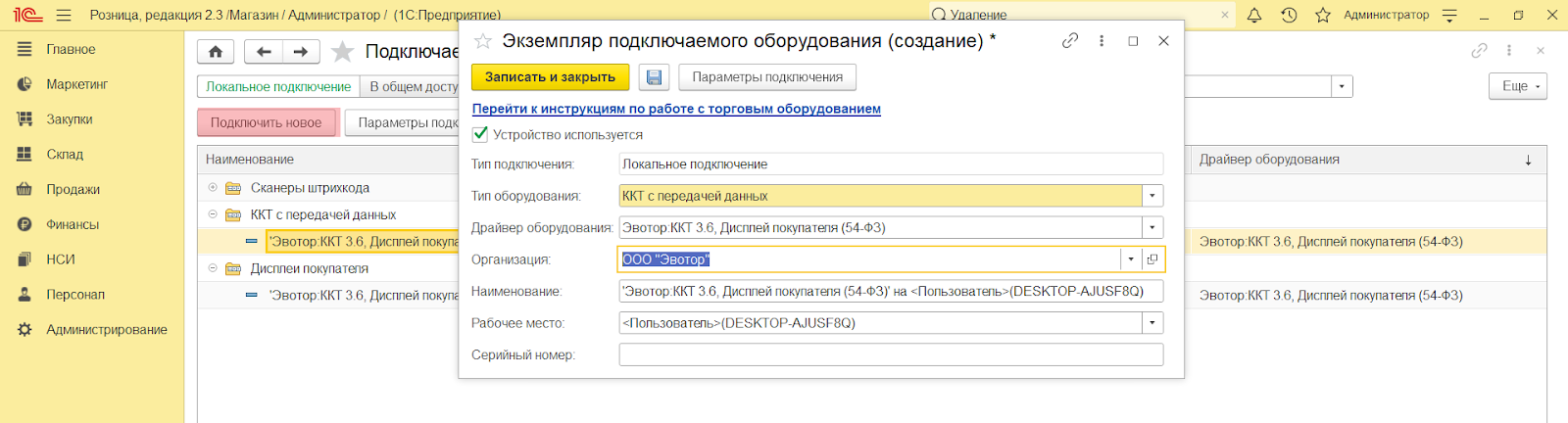Open Закупки section
The image size is (1568, 423).
tap(70, 119)
